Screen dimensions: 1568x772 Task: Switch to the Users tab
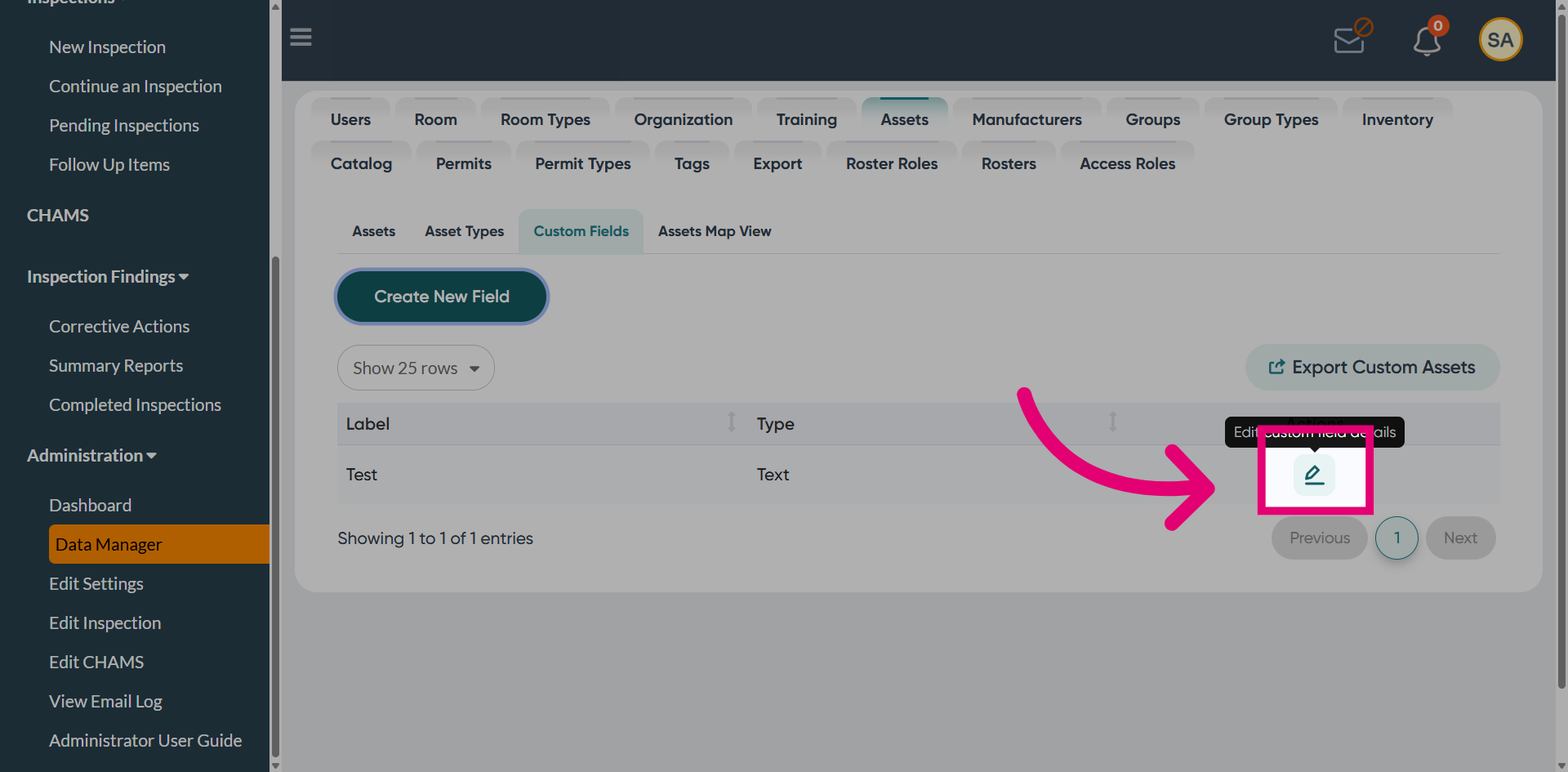coord(350,119)
